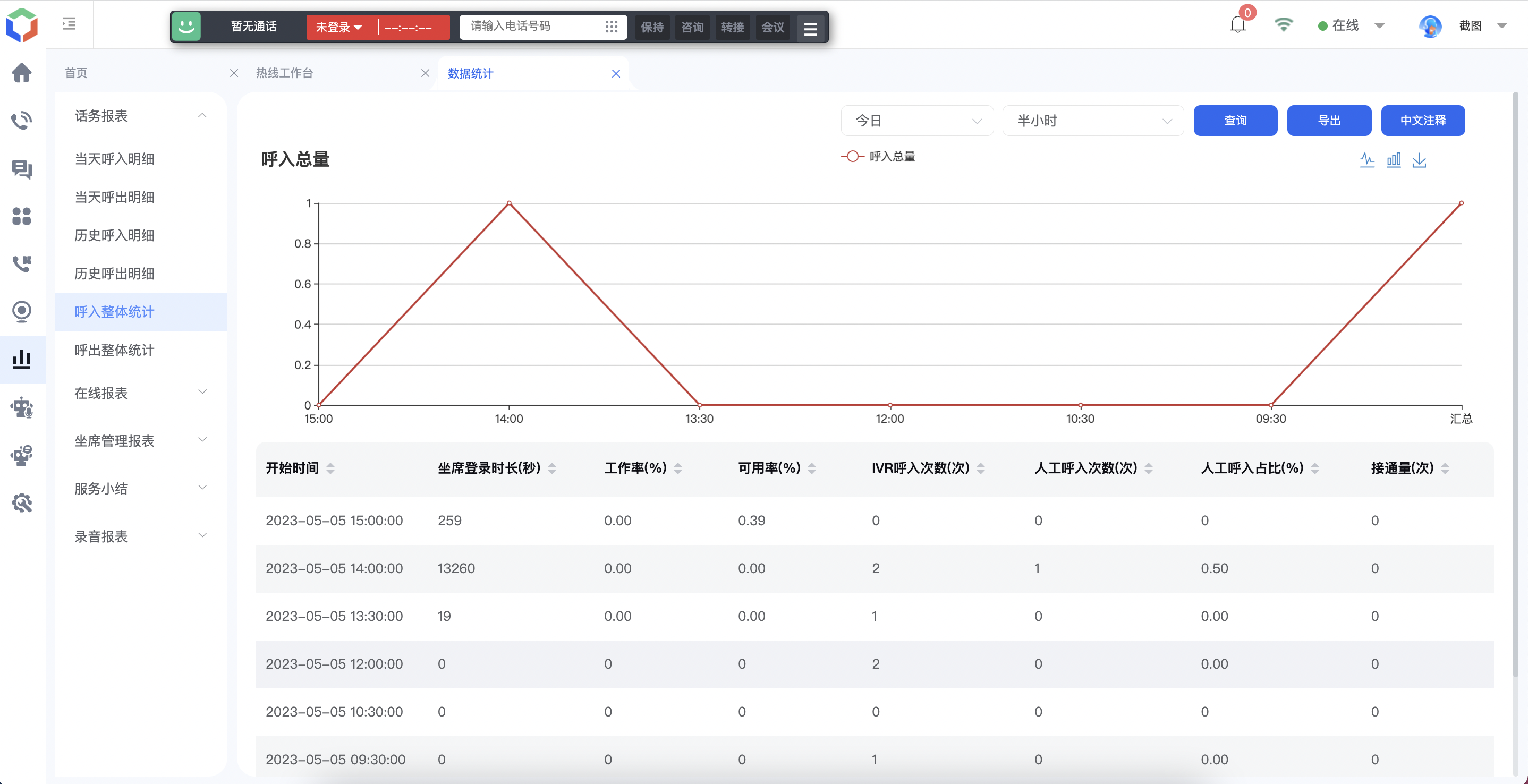Click the Wi-Fi network status icon
Image resolution: width=1528 pixels, height=784 pixels.
(1283, 25)
